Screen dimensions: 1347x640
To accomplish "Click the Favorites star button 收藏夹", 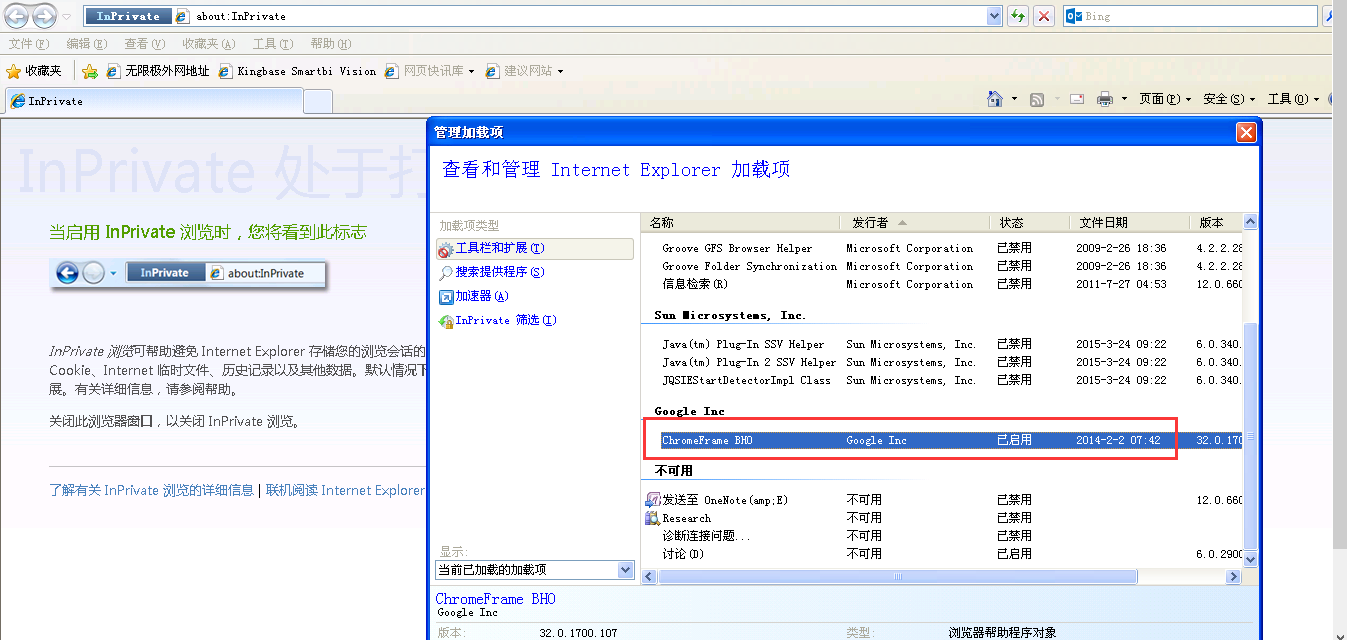I will (34, 71).
